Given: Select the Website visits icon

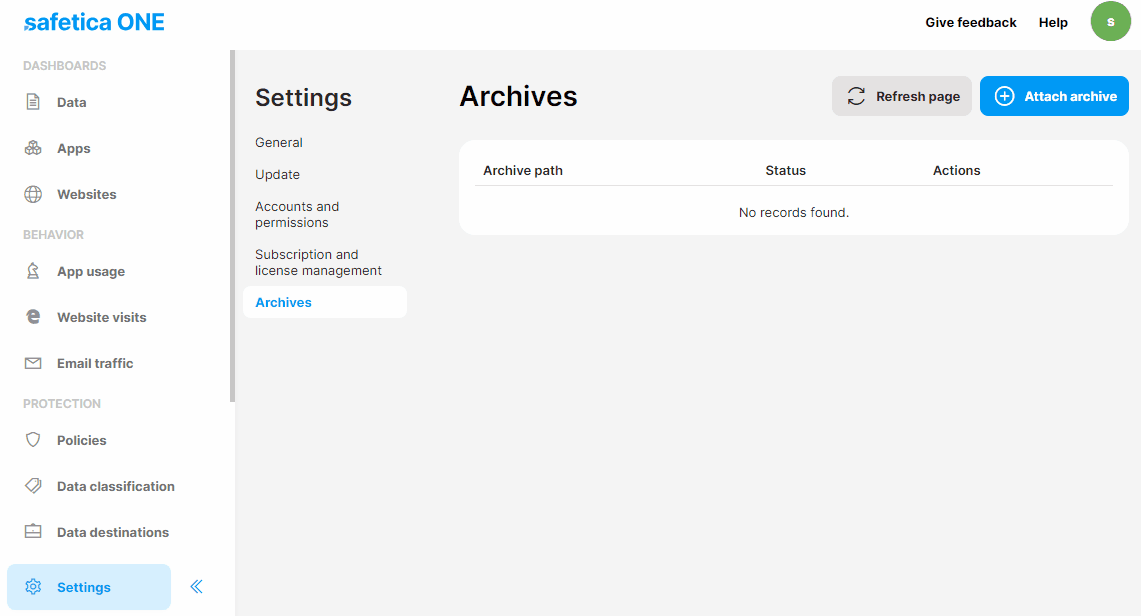Looking at the screenshot, I should 31,316.
